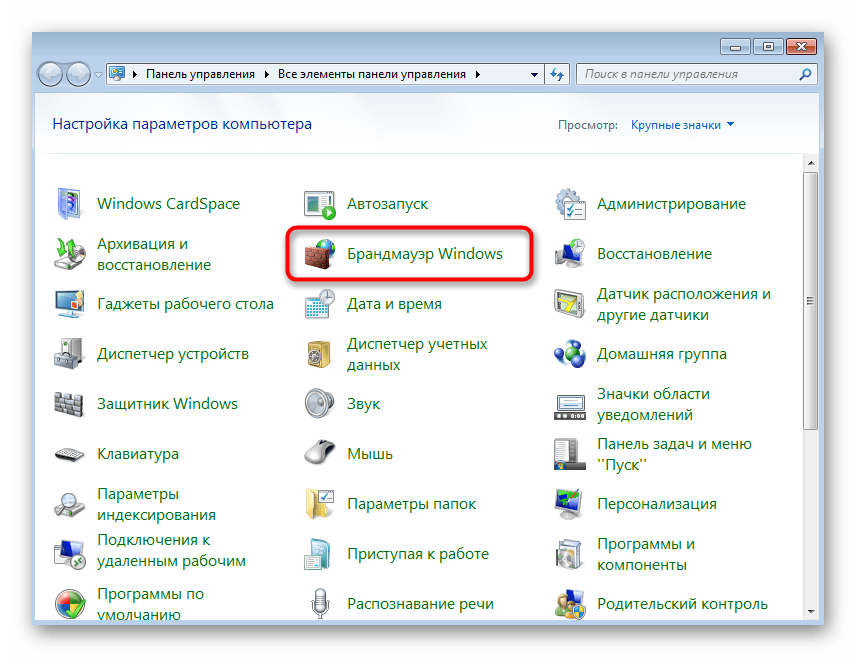Click the Родительский контроль link

coord(682,604)
